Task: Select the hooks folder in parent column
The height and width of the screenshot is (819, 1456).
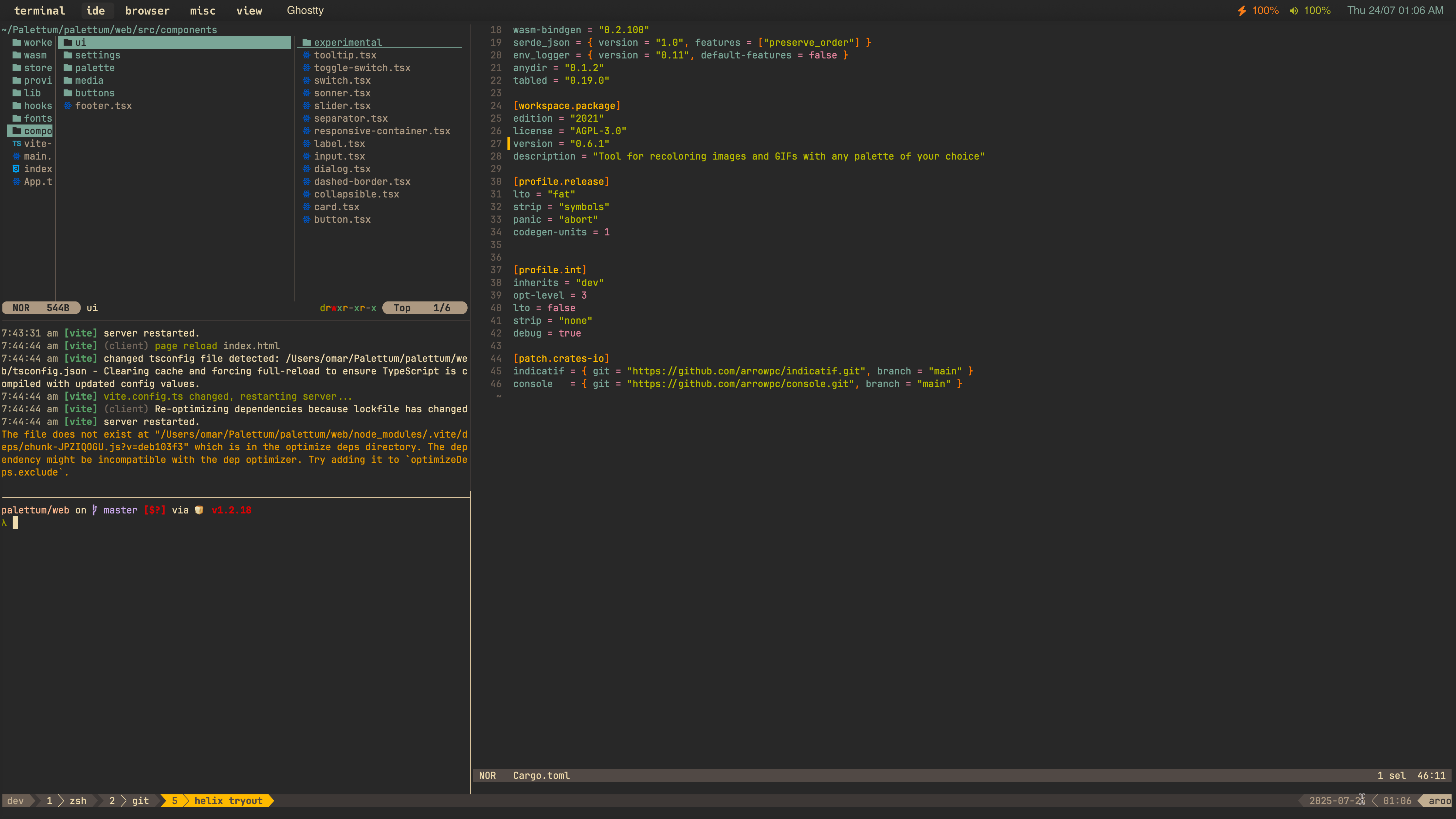Action: tap(37, 106)
